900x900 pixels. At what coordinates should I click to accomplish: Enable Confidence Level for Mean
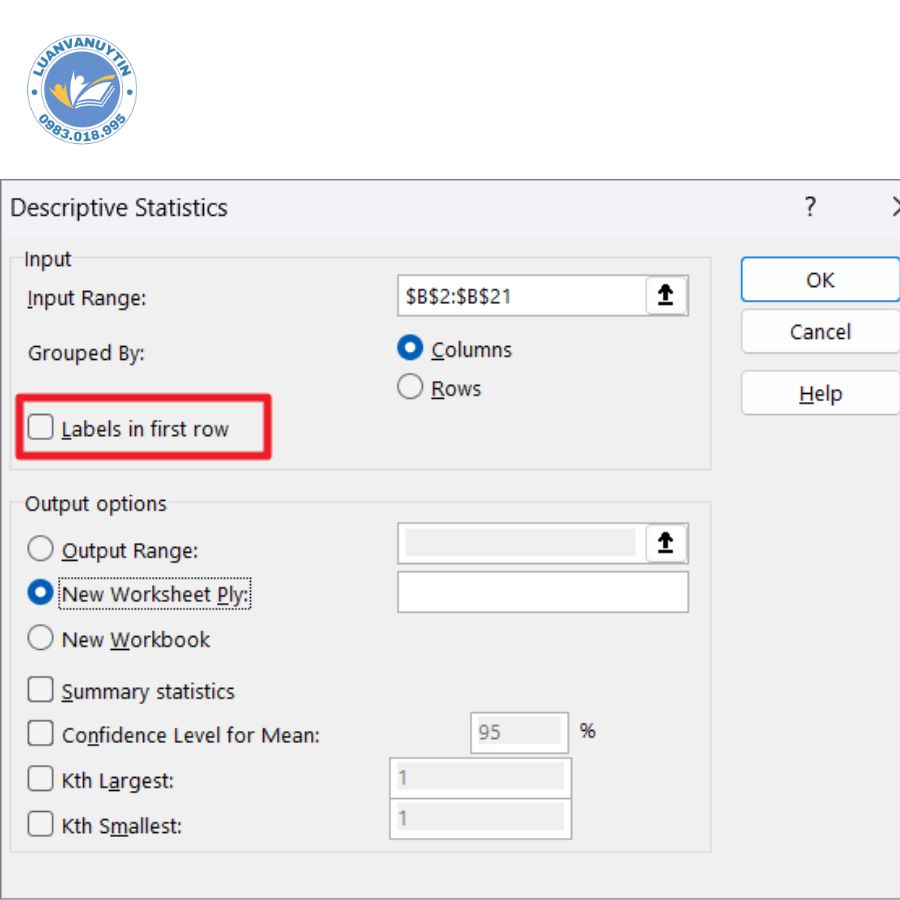coord(41,734)
